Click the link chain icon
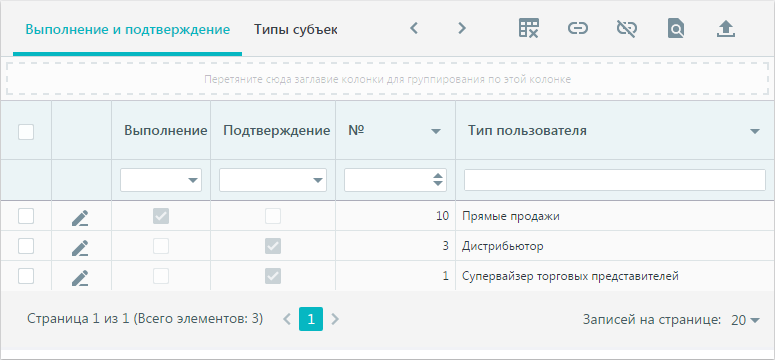The width and height of the screenshot is (775, 360). (x=577, y=29)
